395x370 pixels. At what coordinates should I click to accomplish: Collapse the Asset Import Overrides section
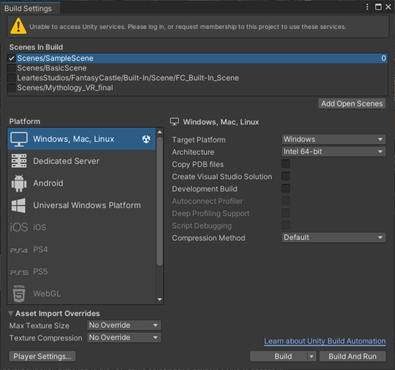pos(11,313)
